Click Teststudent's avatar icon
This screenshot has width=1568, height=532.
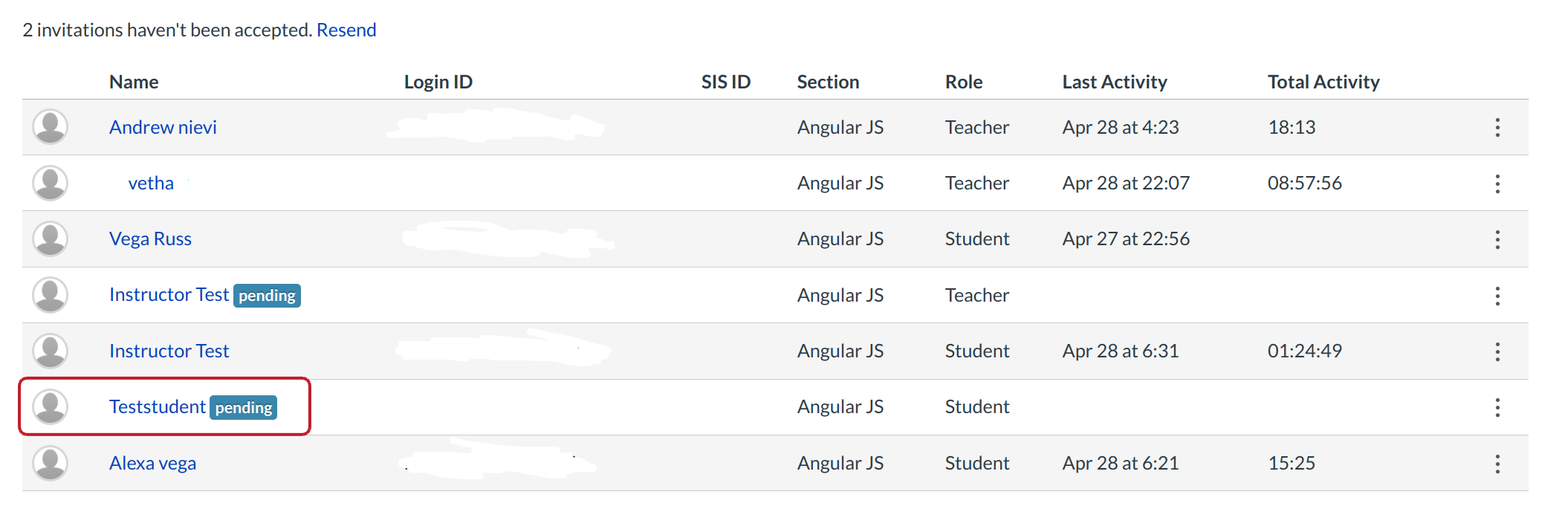51,406
